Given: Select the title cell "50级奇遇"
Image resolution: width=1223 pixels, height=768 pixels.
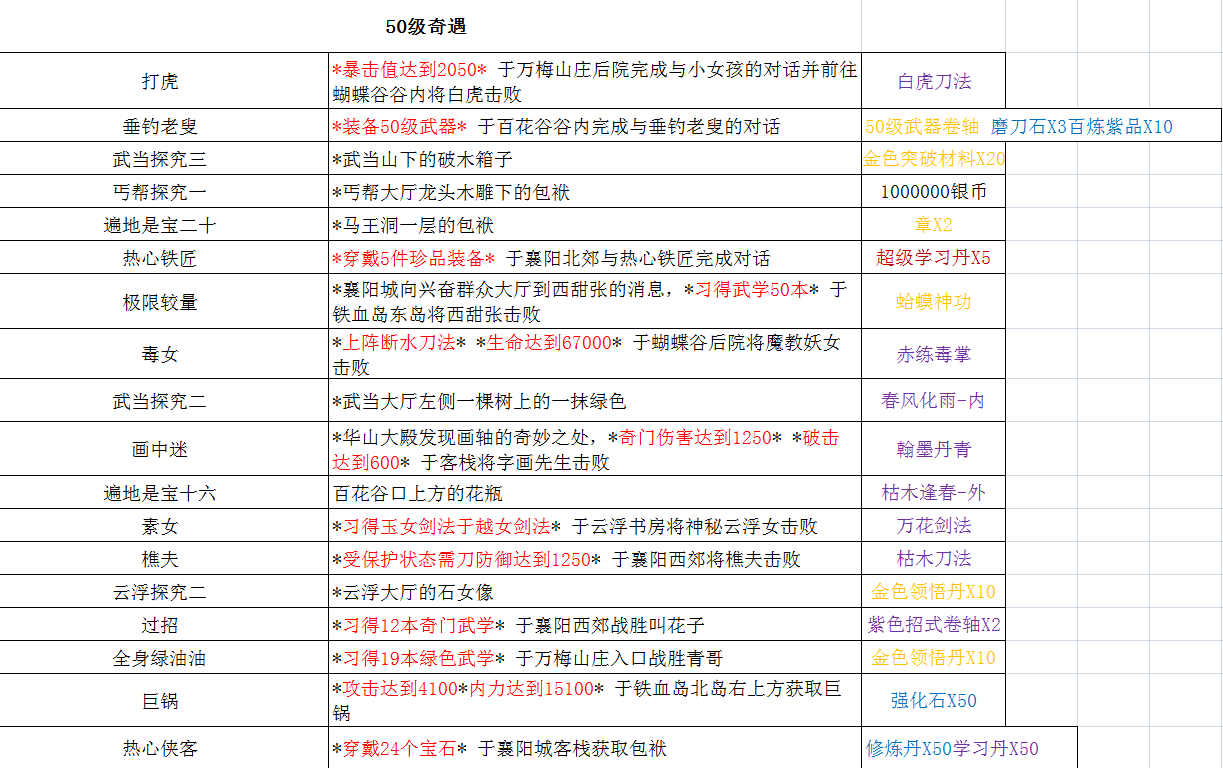Looking at the screenshot, I should pyautogui.click(x=426, y=26).
